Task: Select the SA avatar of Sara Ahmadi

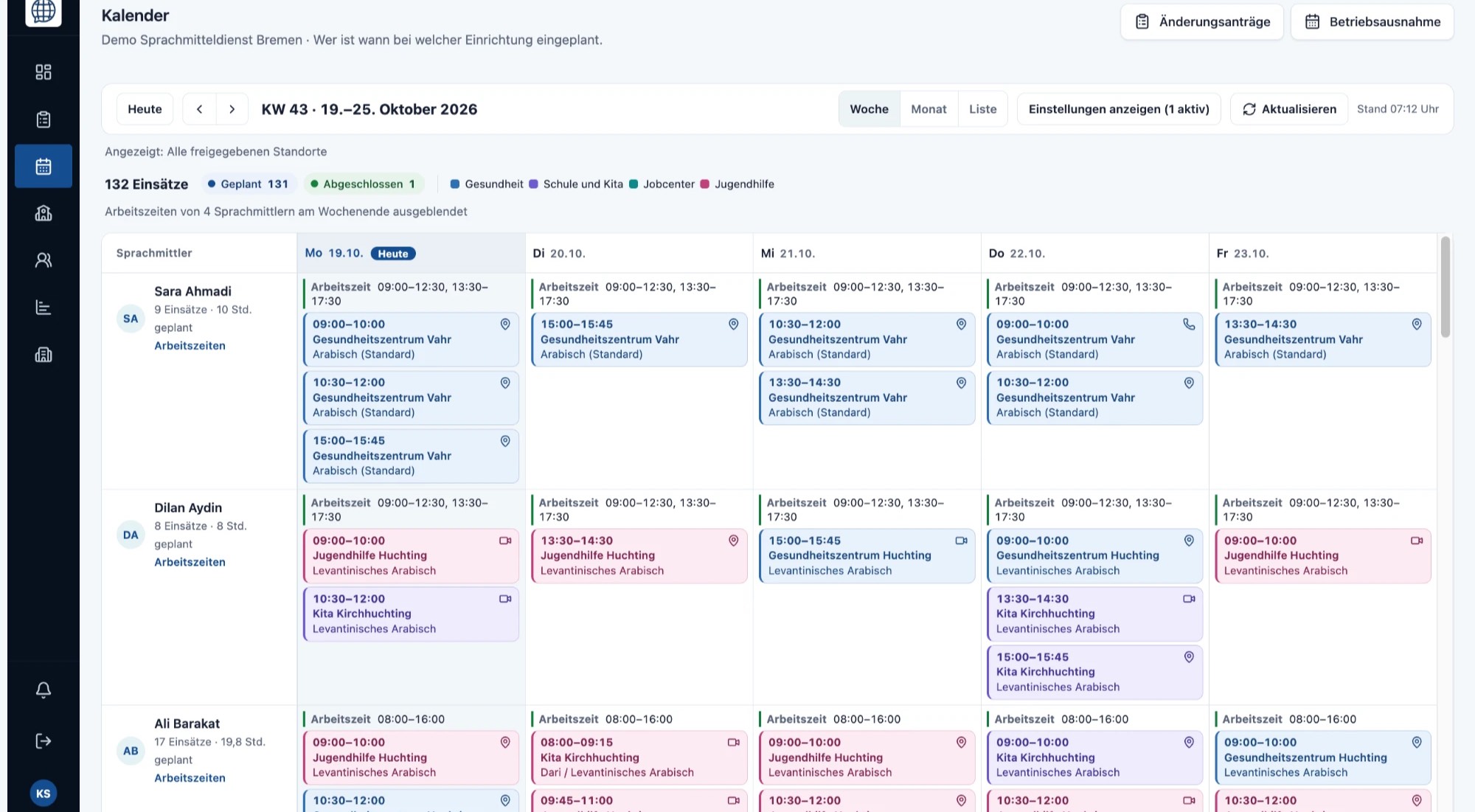Action: [131, 319]
